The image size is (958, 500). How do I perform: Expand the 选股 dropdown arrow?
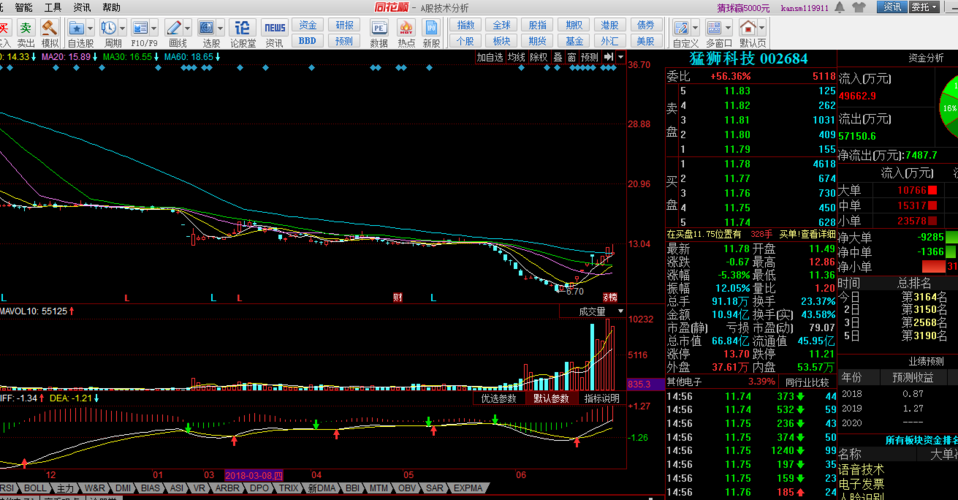[221, 28]
